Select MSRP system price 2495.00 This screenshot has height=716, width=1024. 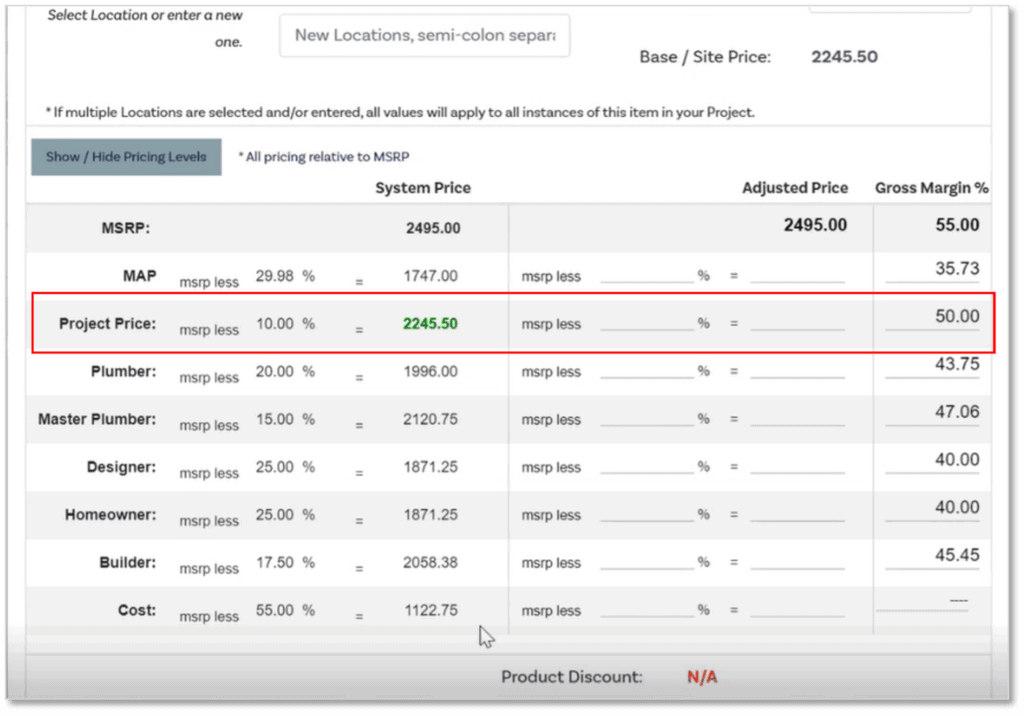(x=433, y=228)
